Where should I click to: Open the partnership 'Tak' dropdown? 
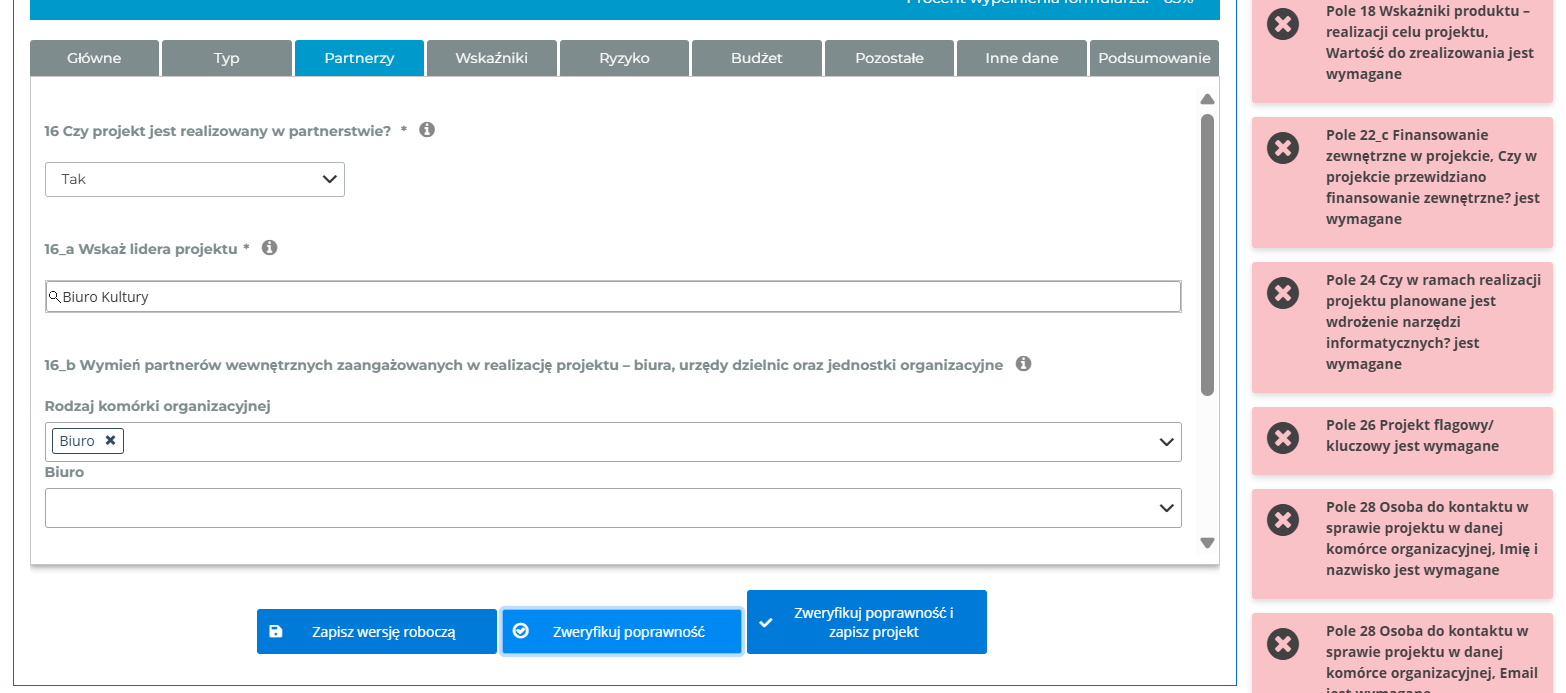pyautogui.click(x=195, y=180)
